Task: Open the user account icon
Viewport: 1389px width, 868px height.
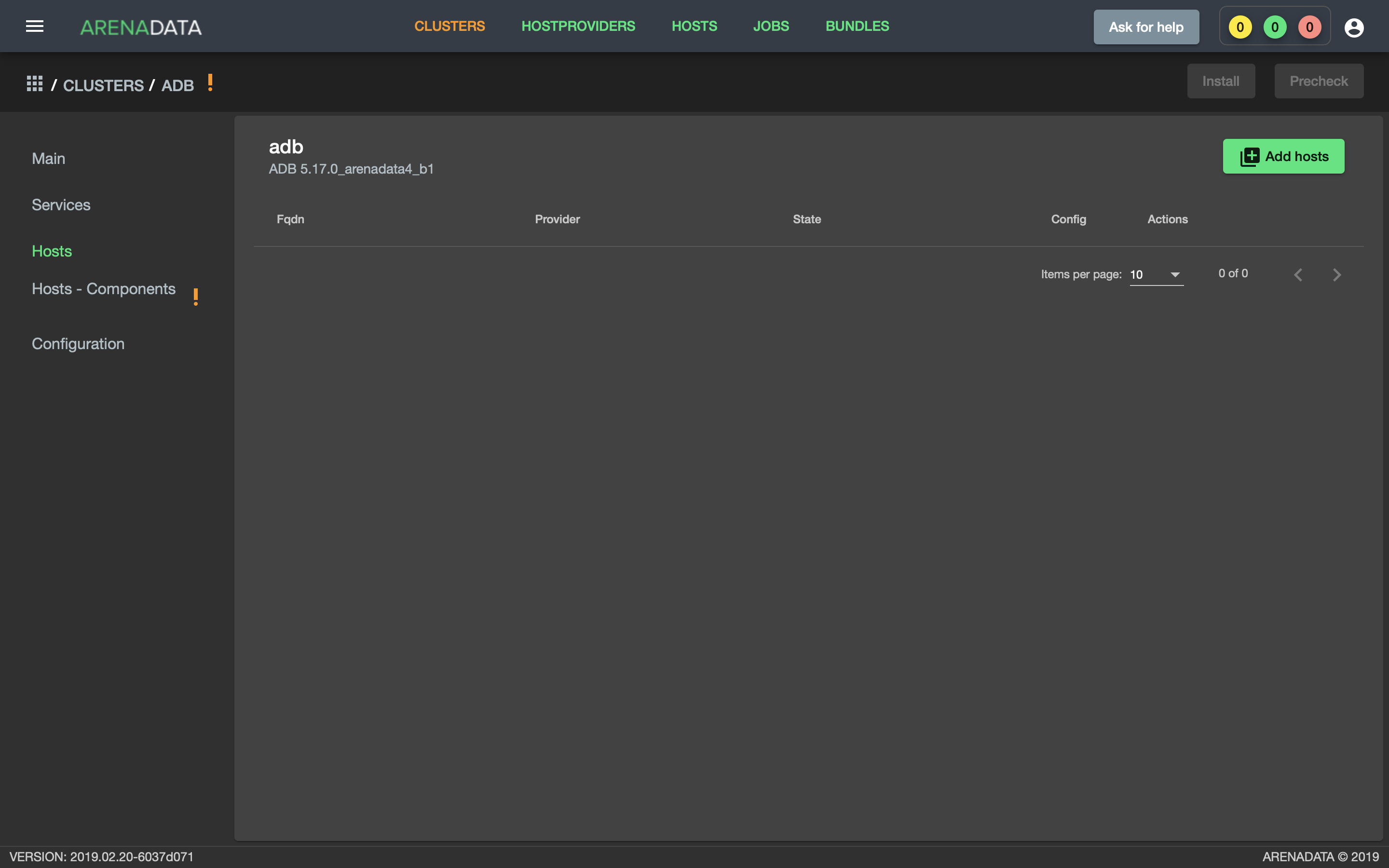Action: pyautogui.click(x=1353, y=27)
